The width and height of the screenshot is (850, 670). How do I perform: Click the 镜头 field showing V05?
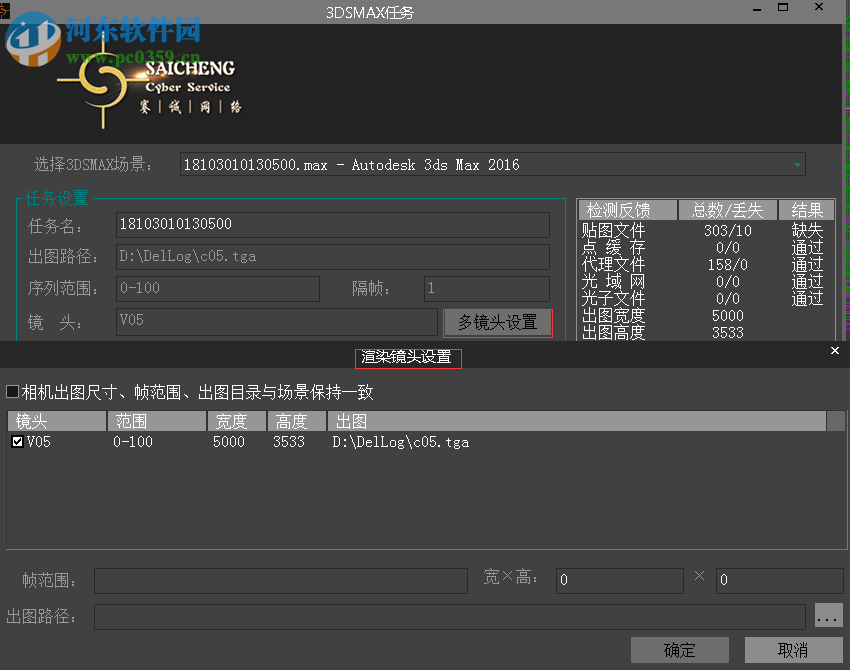click(276, 321)
